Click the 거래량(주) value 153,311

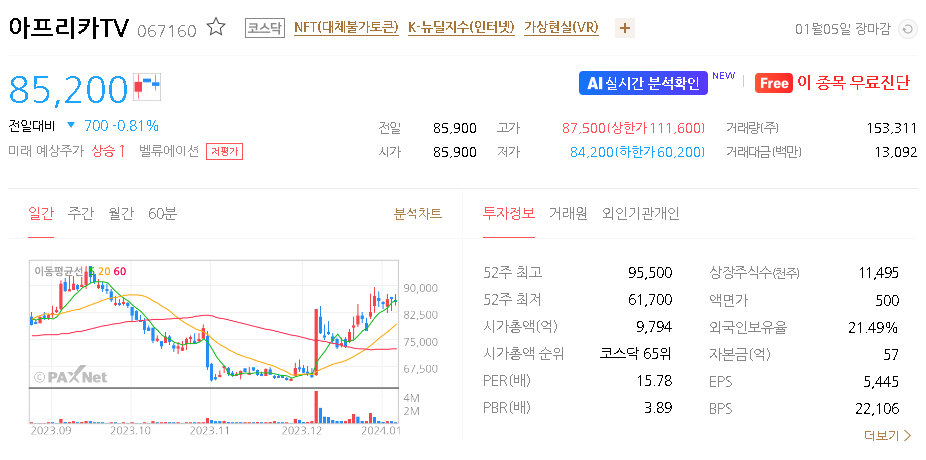tap(892, 128)
